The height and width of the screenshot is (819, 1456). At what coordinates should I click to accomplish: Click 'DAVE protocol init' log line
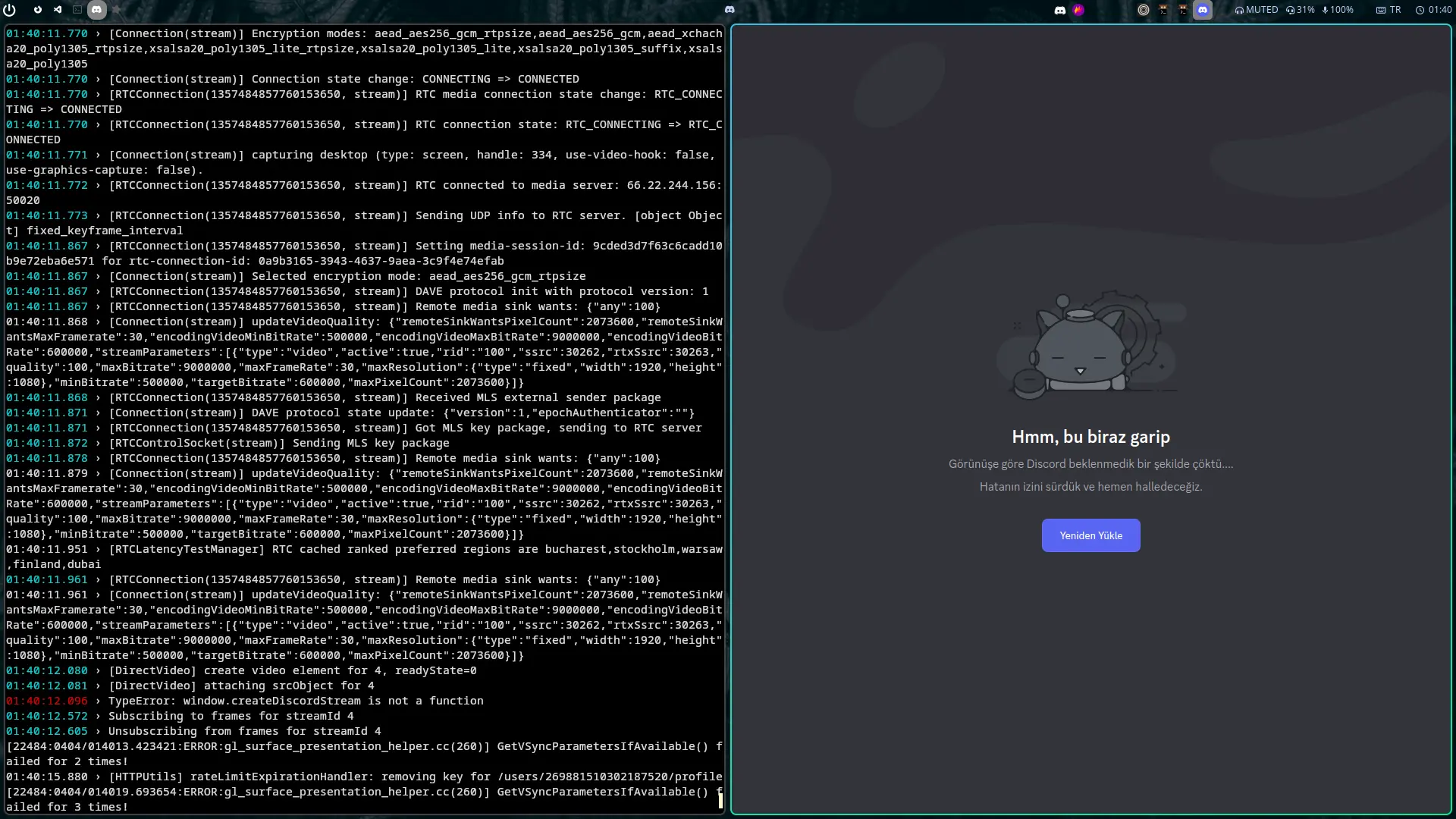[357, 291]
